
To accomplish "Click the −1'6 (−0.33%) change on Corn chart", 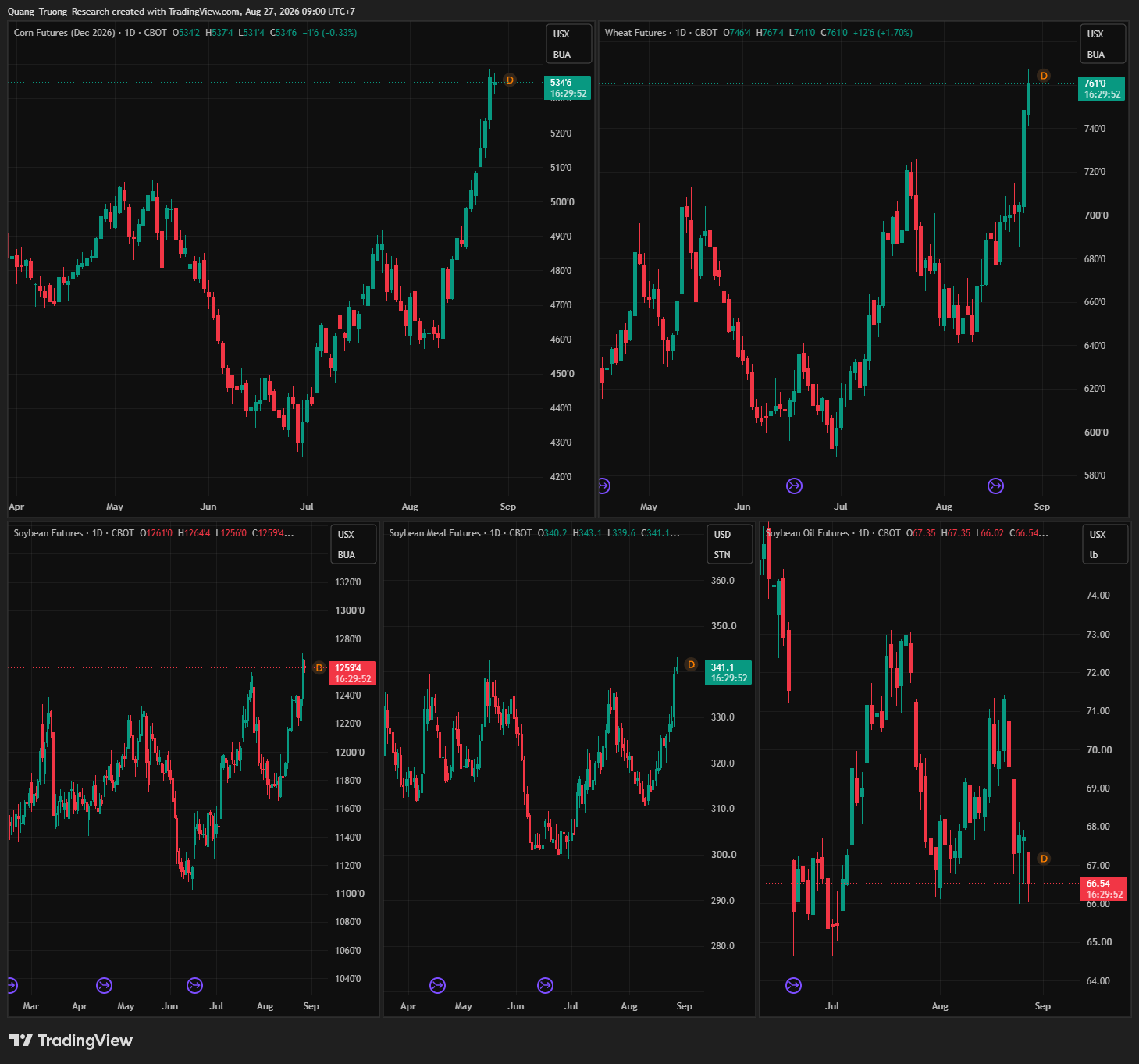I will (329, 33).
